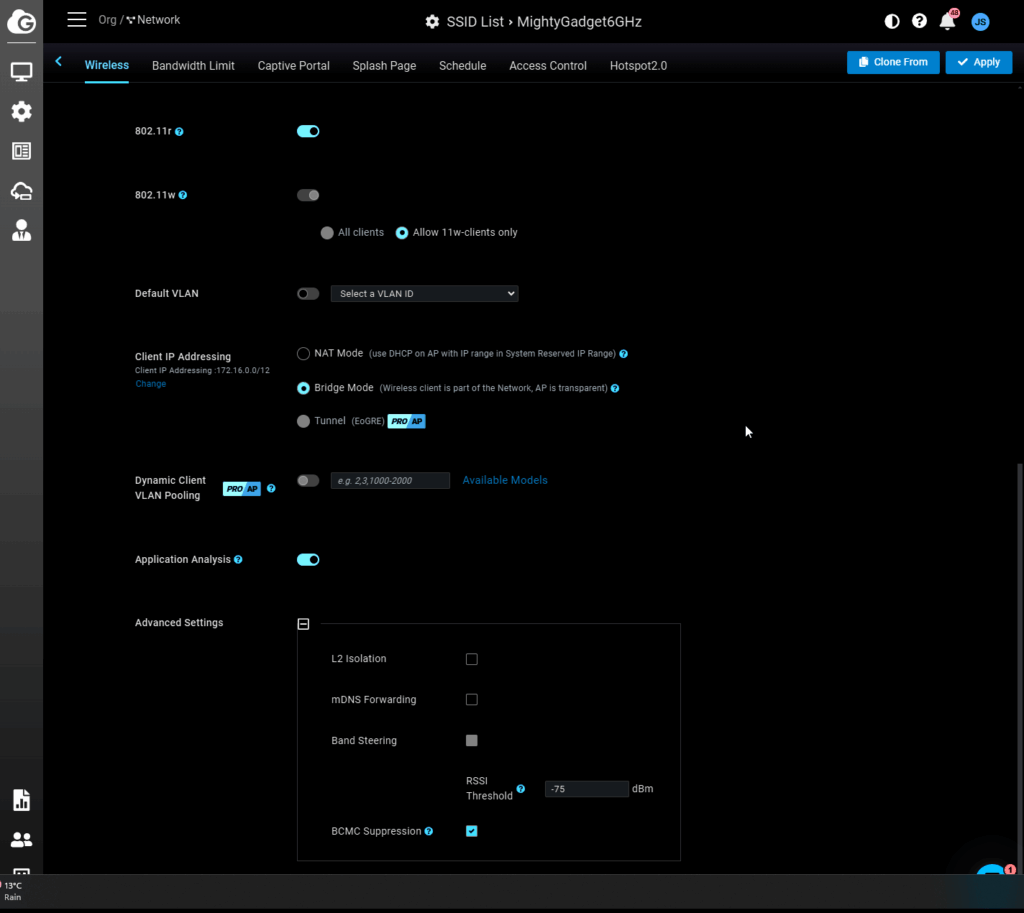Click the notifications bell icon

pos(947,21)
